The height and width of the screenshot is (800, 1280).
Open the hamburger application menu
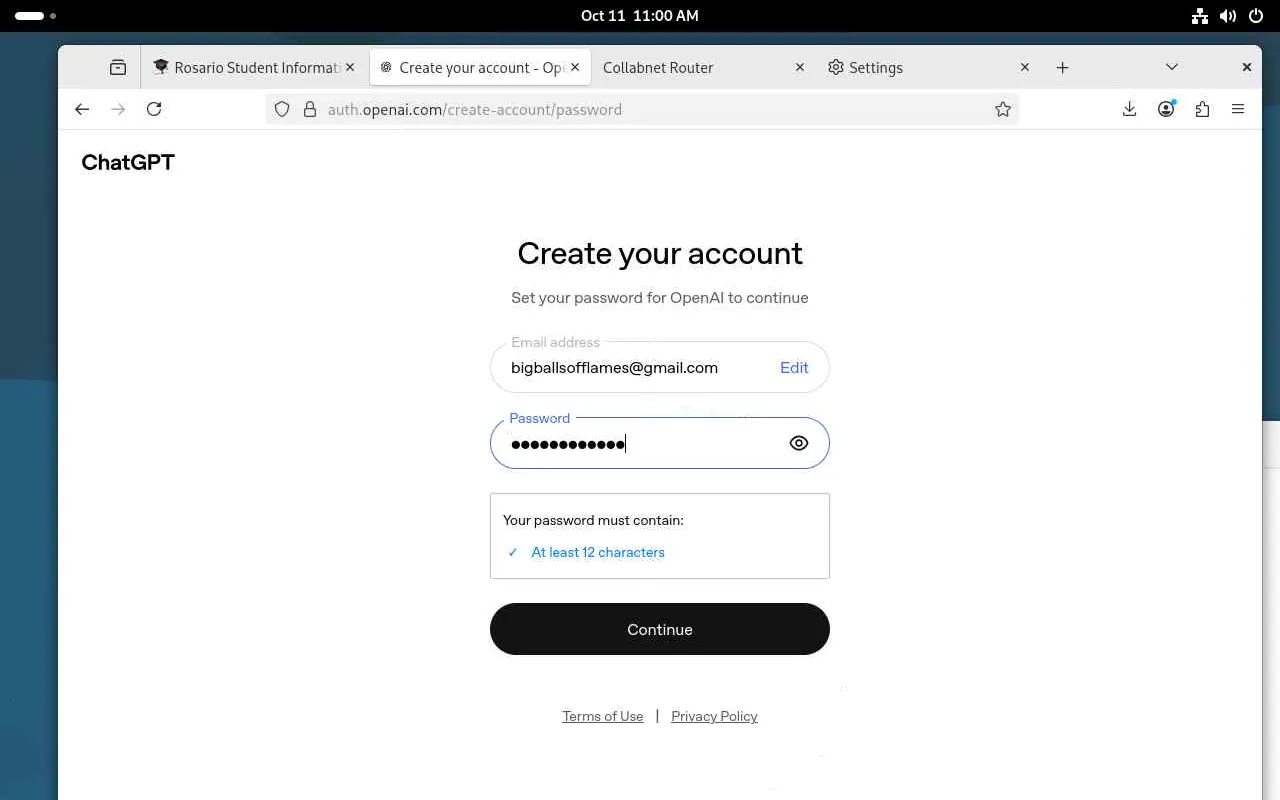point(1238,109)
